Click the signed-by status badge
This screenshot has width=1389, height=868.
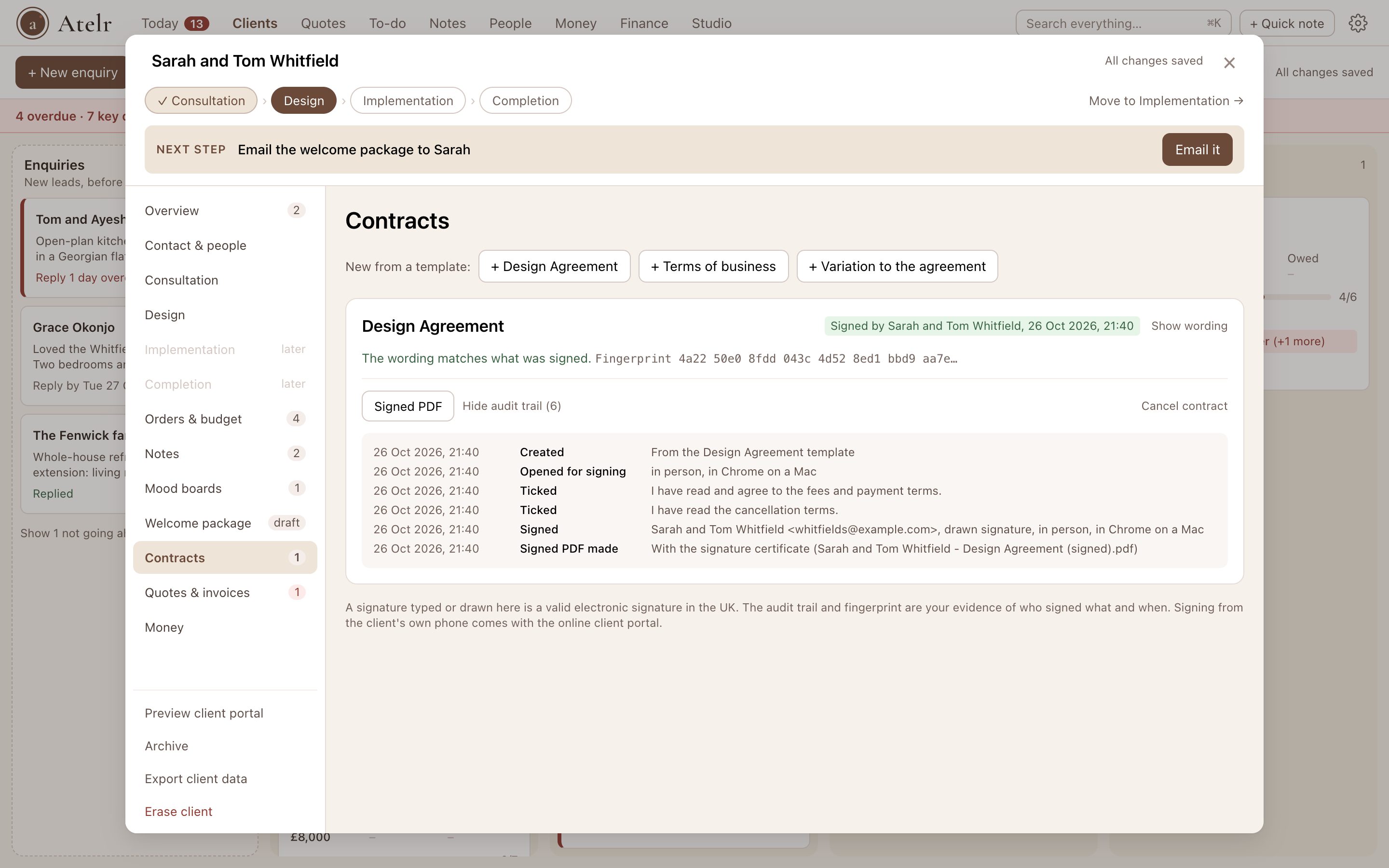tap(981, 326)
